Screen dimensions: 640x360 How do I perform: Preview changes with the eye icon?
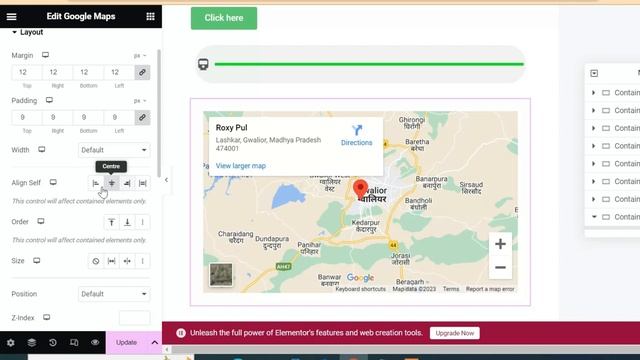(x=95, y=342)
